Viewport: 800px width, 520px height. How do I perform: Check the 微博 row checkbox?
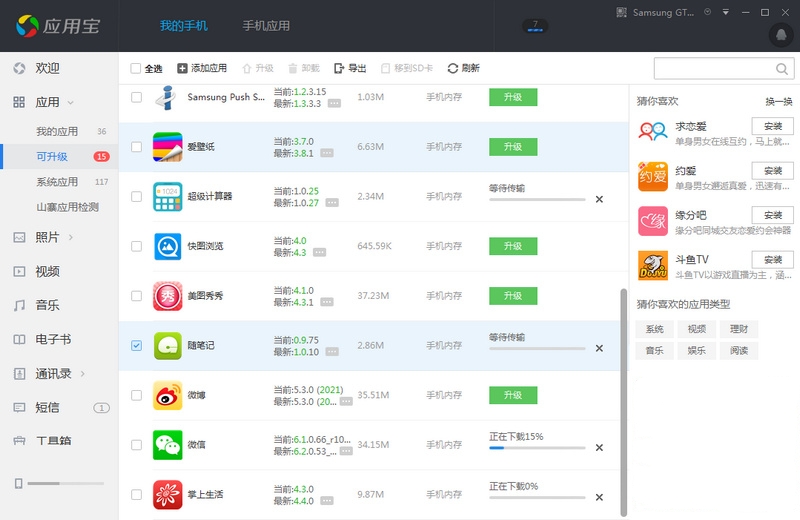pyautogui.click(x=136, y=395)
